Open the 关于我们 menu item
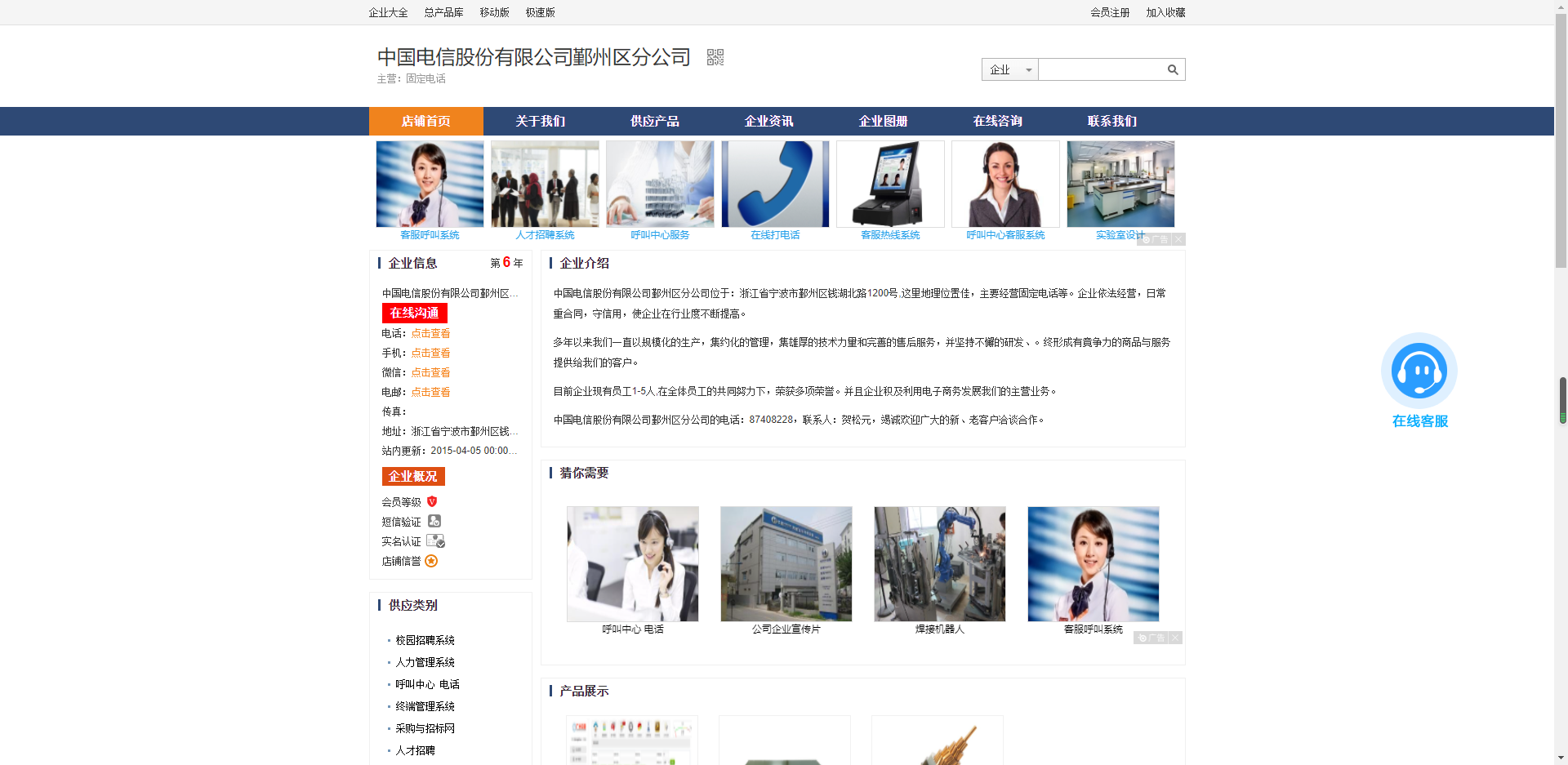1568x765 pixels. point(541,121)
